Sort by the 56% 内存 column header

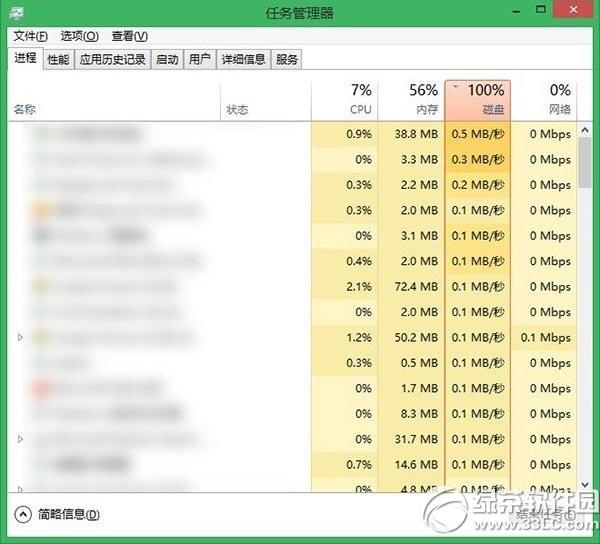[411, 100]
